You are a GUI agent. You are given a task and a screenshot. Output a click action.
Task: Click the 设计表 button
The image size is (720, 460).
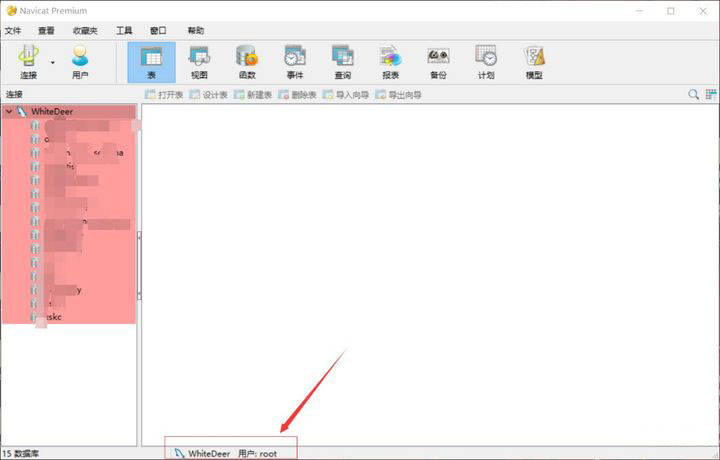coord(208,95)
